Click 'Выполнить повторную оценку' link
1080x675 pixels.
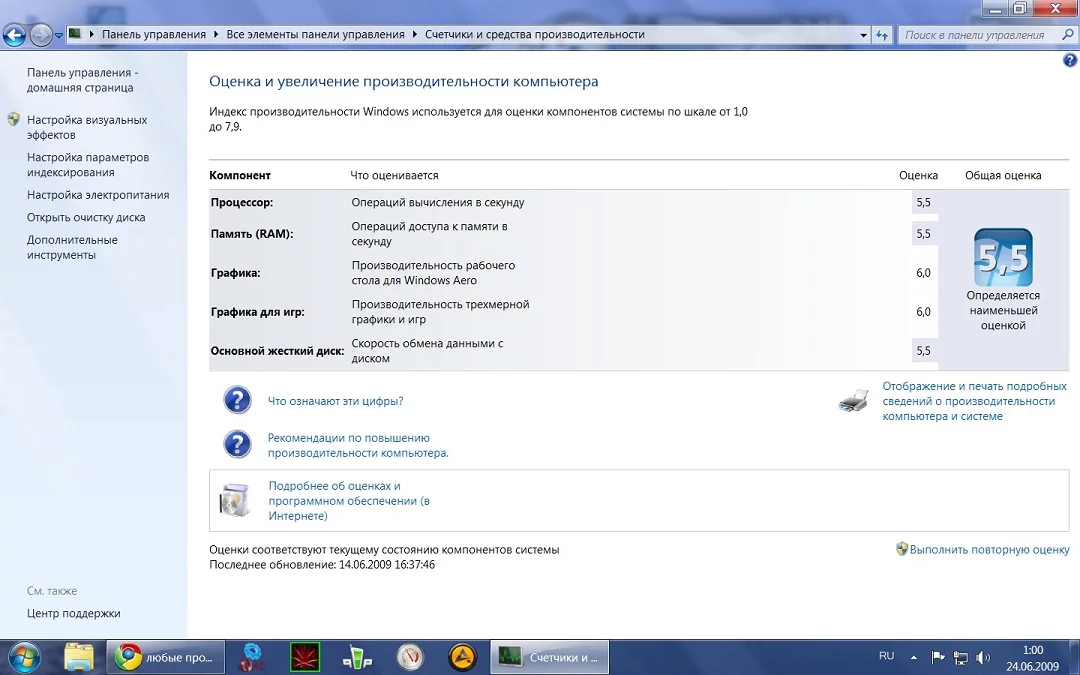(x=989, y=550)
